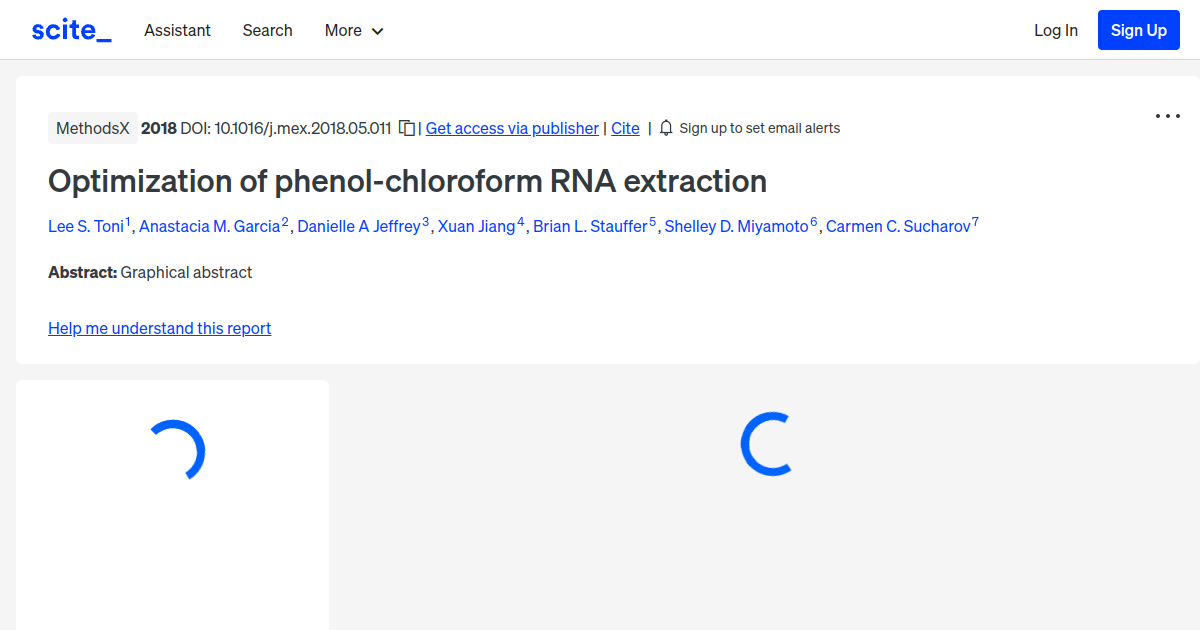
Task: Click the Log In option
Action: click(x=1055, y=30)
